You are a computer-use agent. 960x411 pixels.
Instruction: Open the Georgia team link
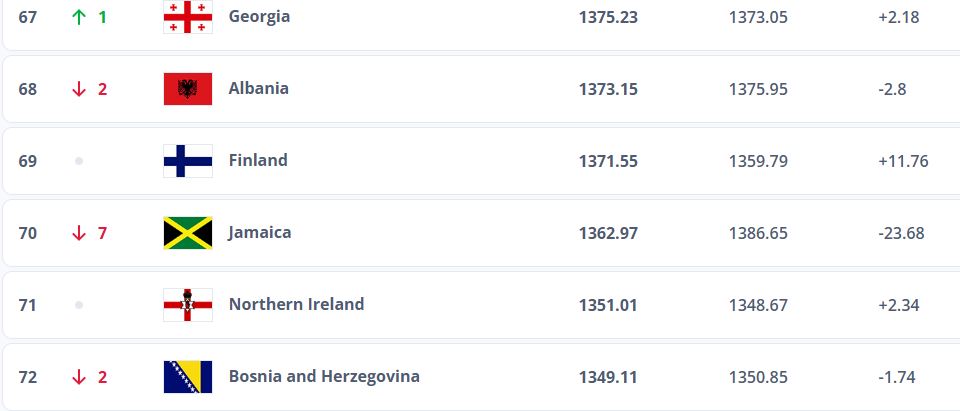[x=259, y=17]
